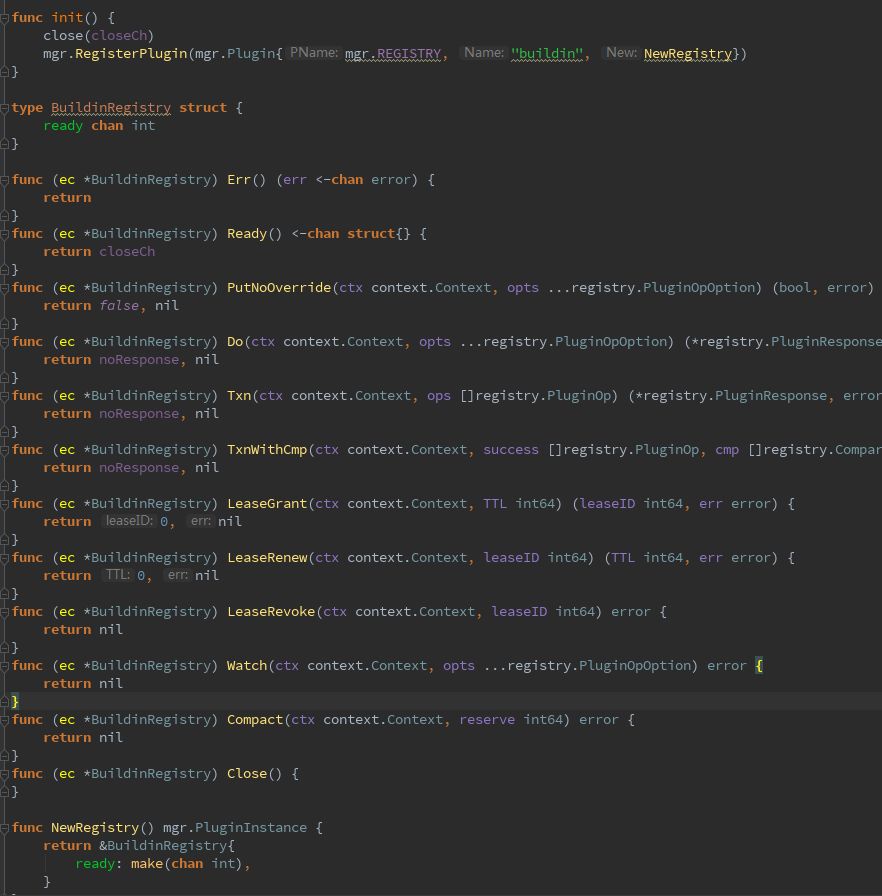
Task: Click closeCh in the Ready return statement
Action: coord(127,252)
